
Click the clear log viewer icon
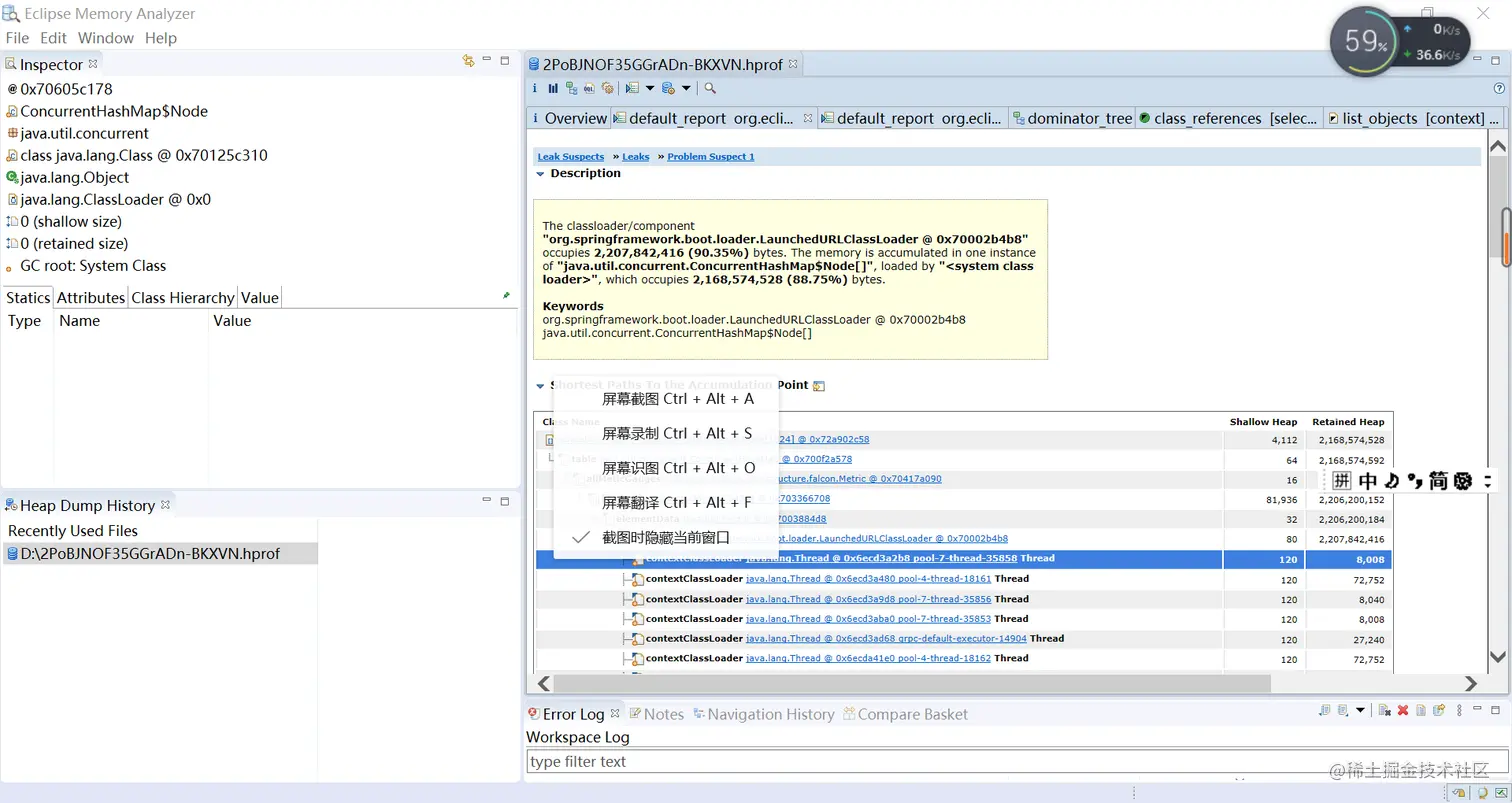(1385, 710)
